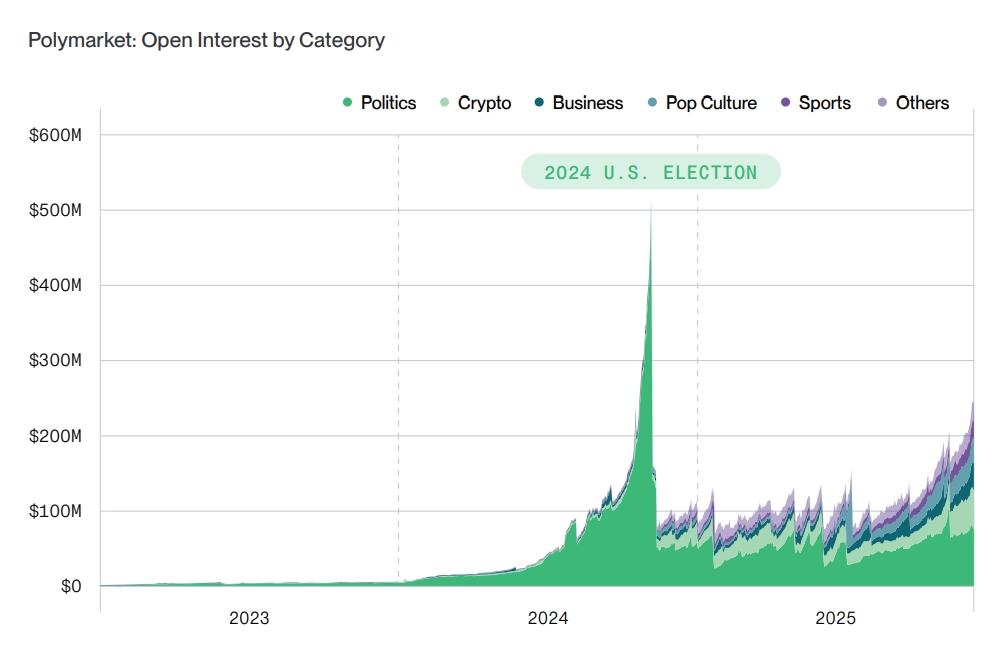Click the light green Crypto legend dot
The width and height of the screenshot is (1004, 653).
pyautogui.click(x=445, y=103)
